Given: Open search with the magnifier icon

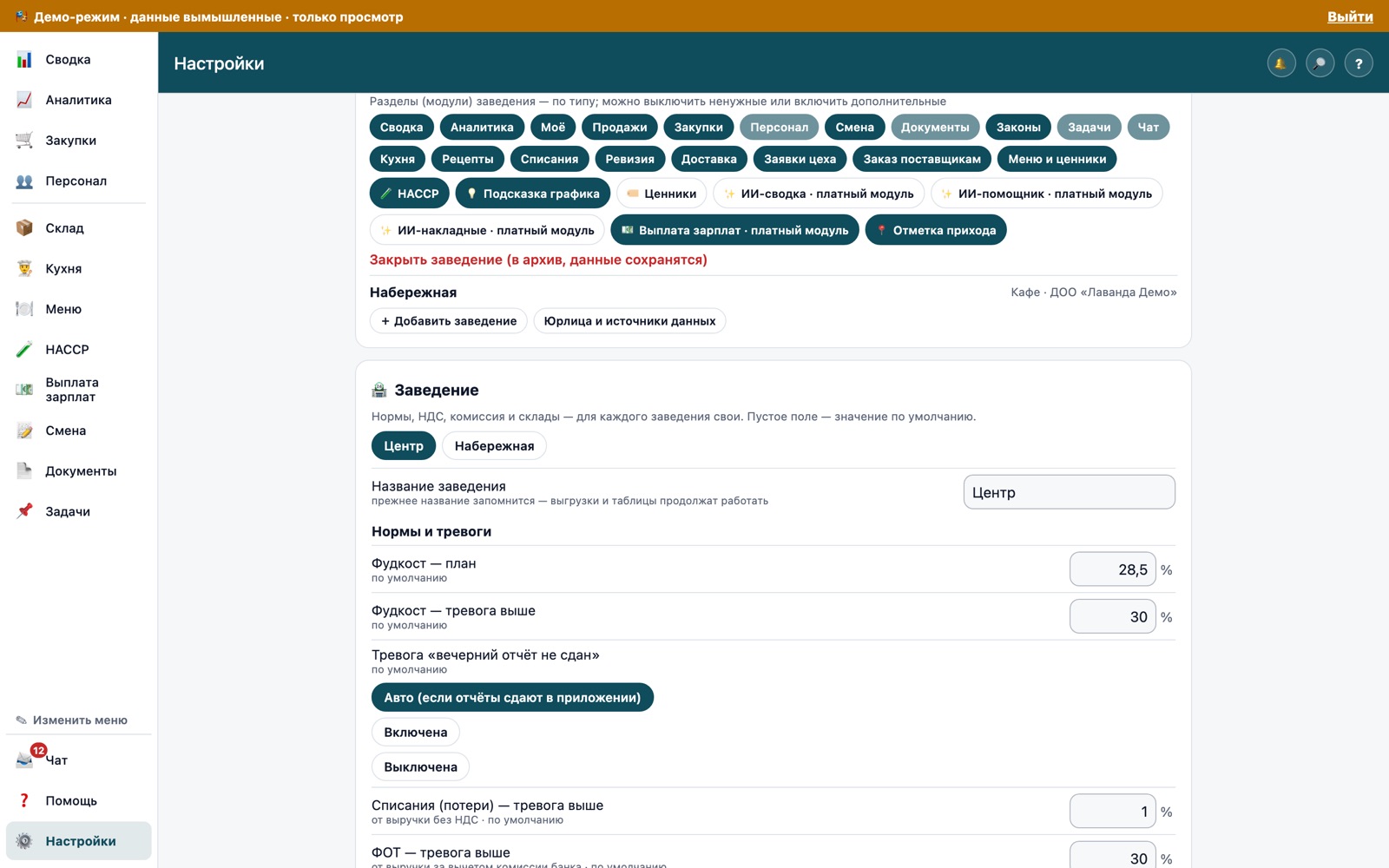Looking at the screenshot, I should click(1320, 63).
